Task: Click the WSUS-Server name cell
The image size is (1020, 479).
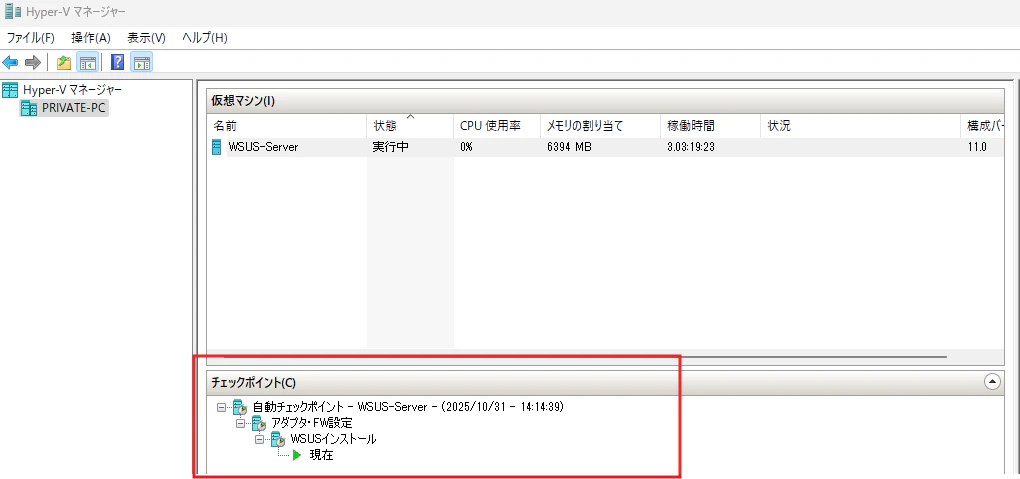Action: [263, 147]
